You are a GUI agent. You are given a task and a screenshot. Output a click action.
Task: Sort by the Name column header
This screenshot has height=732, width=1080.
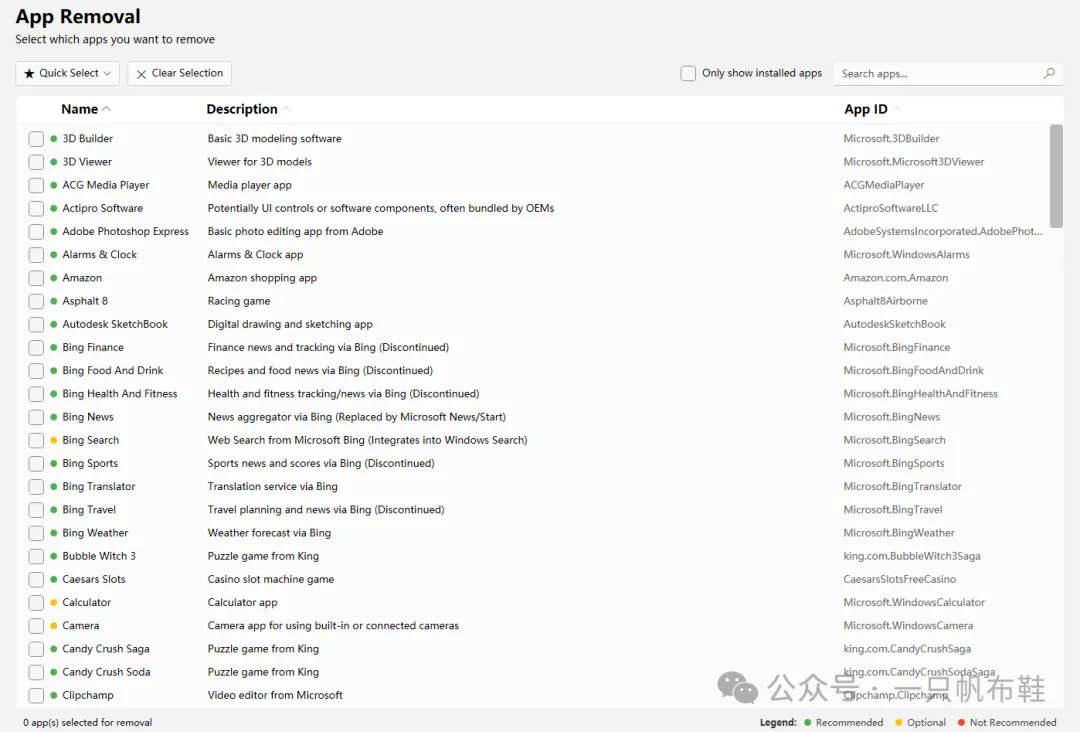(85, 109)
